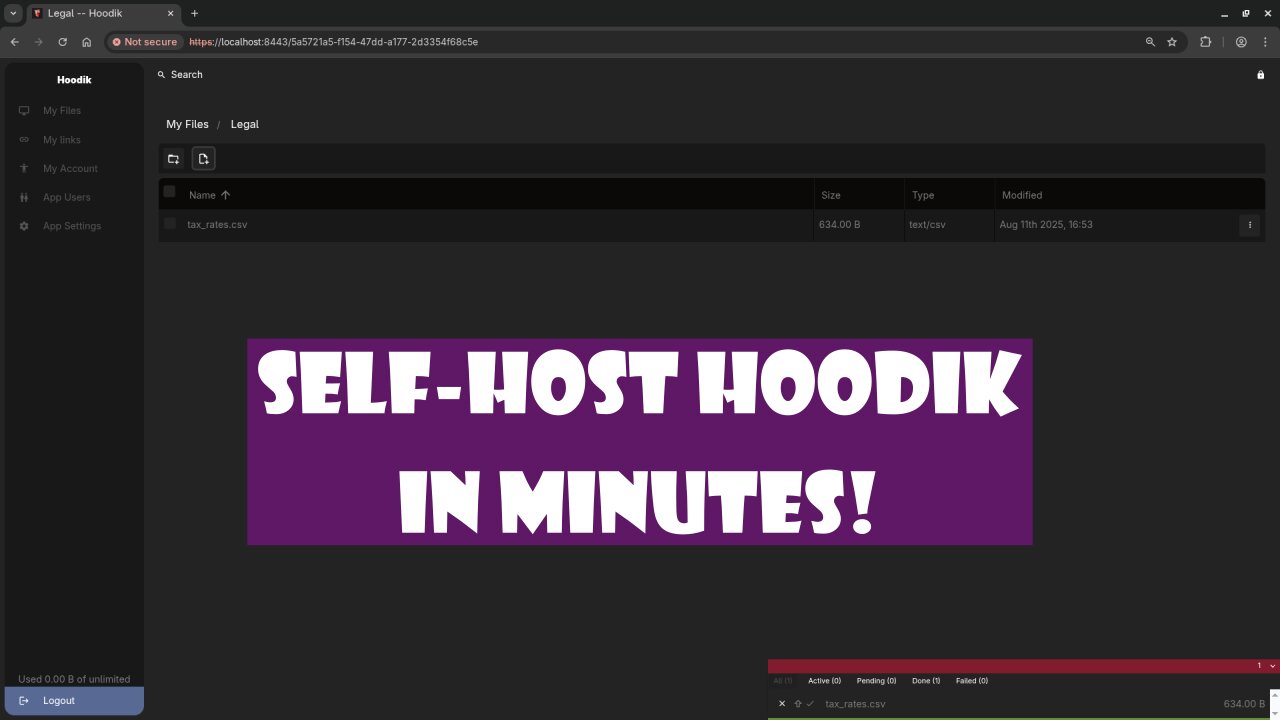Click the My Account person icon

pyautogui.click(x=24, y=169)
